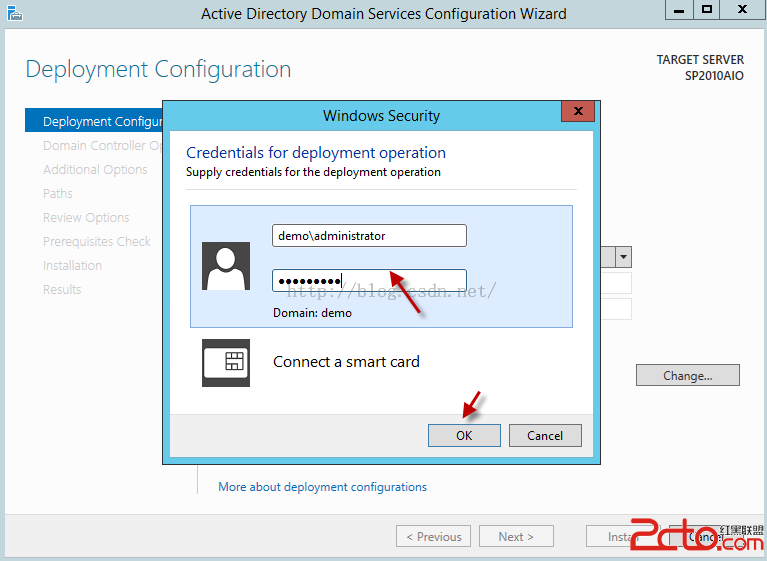Select Results step in sidebar

(x=62, y=289)
